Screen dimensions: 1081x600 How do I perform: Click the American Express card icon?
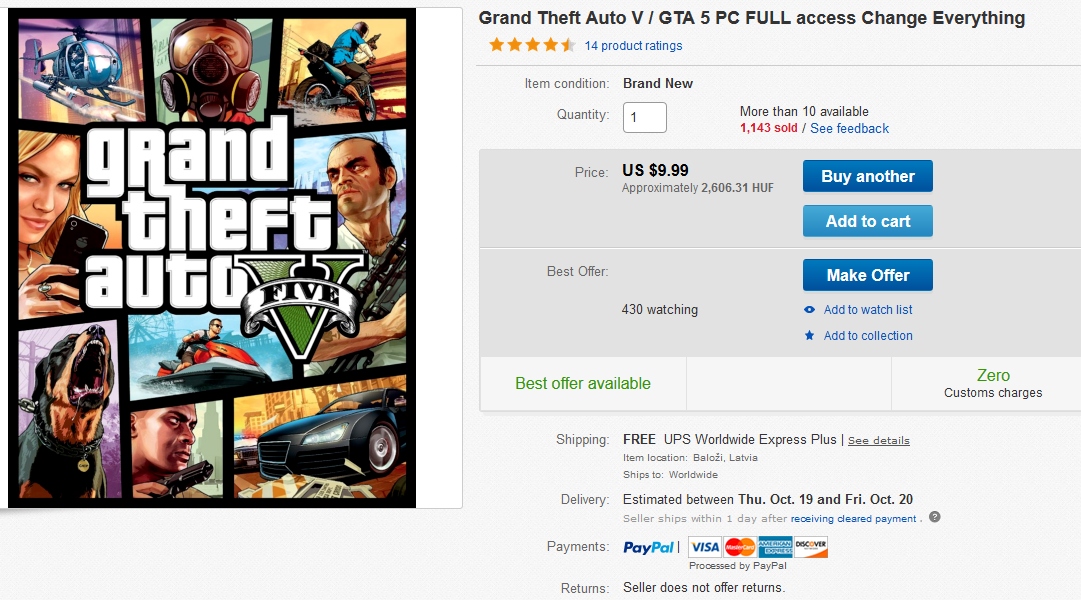tap(775, 547)
